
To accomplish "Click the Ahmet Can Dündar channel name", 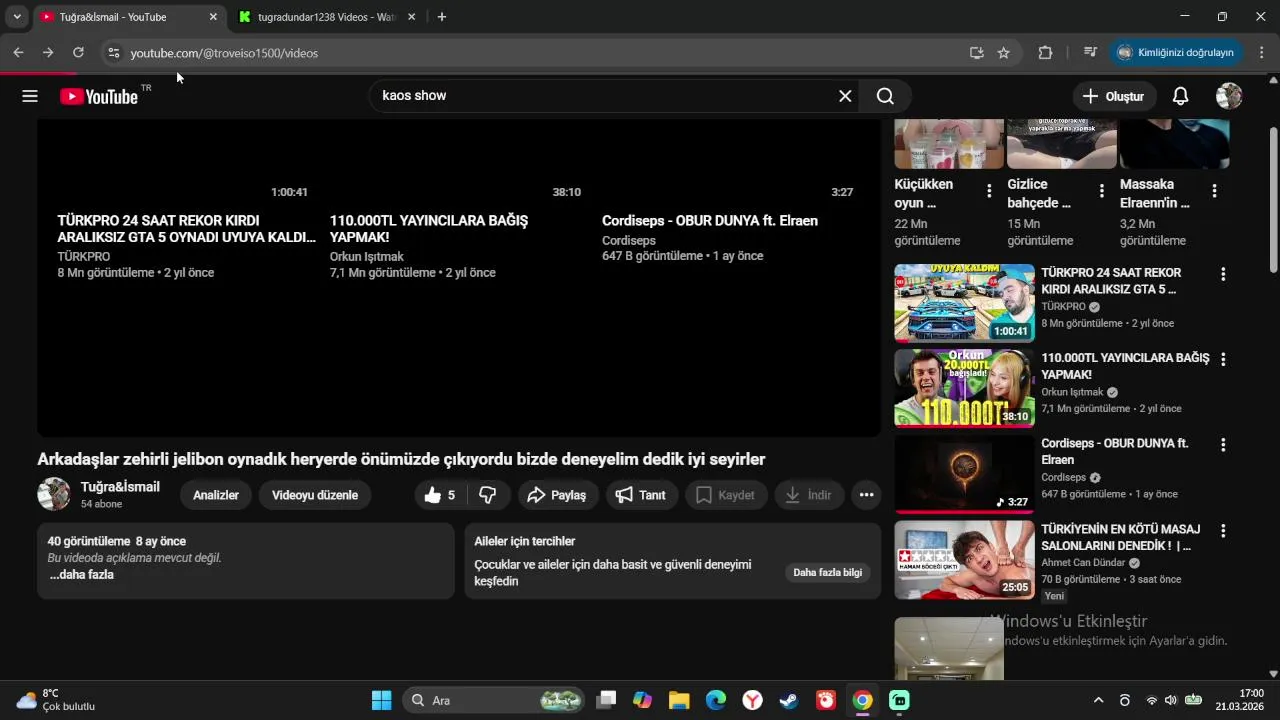I will (x=1083, y=563).
